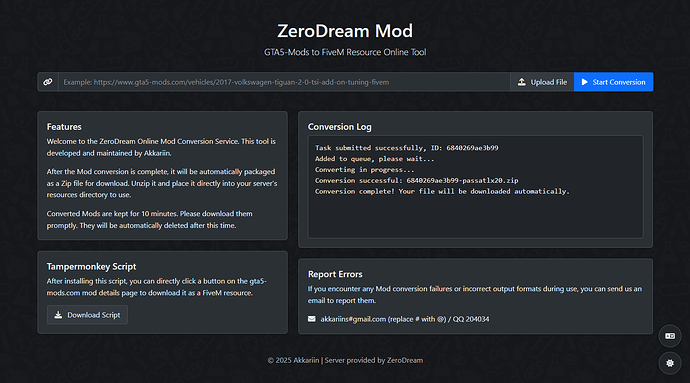Click the 'Added to queue, please wait...' line
The width and height of the screenshot is (690, 383).
click(x=374, y=159)
